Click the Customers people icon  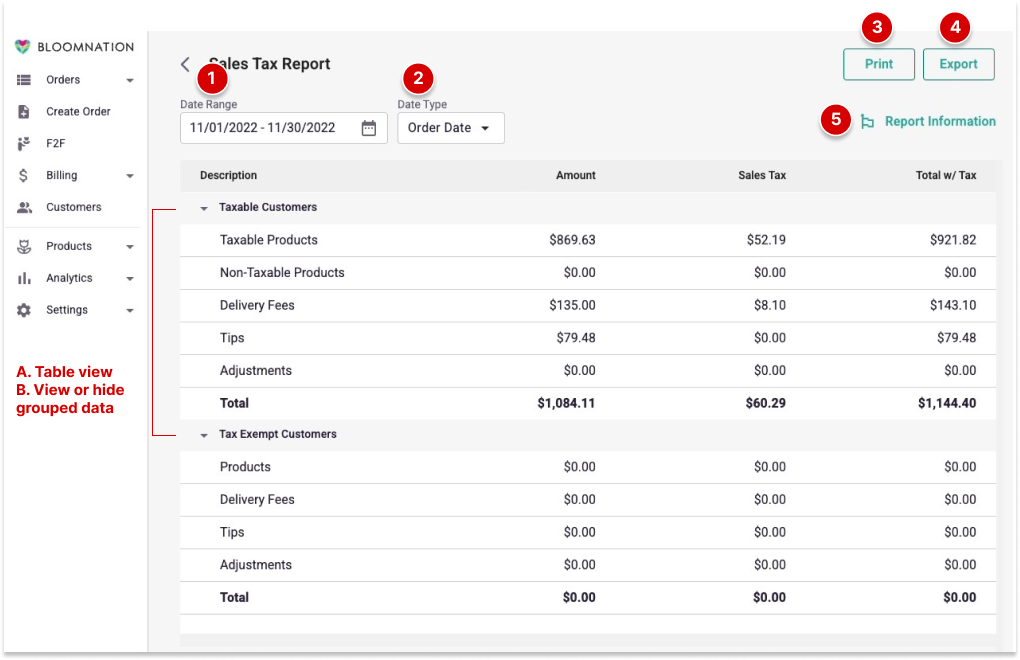click(24, 208)
